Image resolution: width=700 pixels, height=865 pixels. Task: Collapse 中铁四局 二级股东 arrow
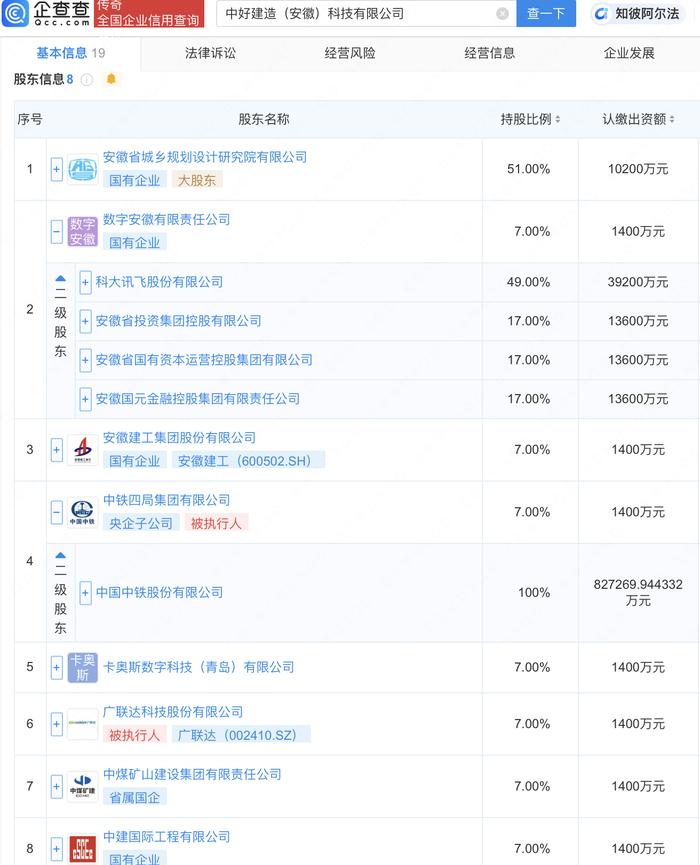60,555
